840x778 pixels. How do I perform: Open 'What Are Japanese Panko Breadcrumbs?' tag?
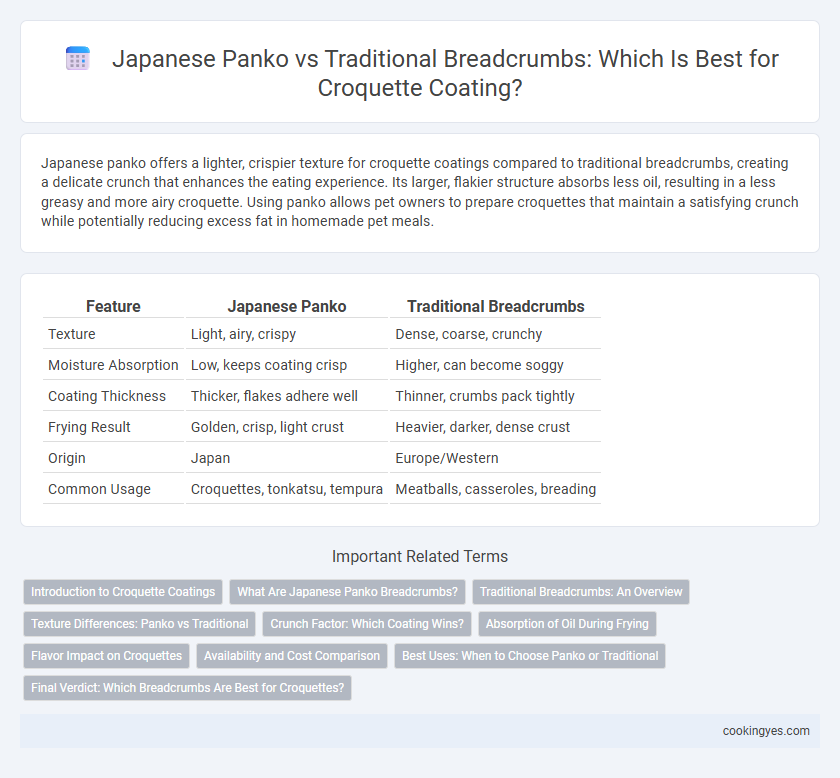(x=347, y=592)
